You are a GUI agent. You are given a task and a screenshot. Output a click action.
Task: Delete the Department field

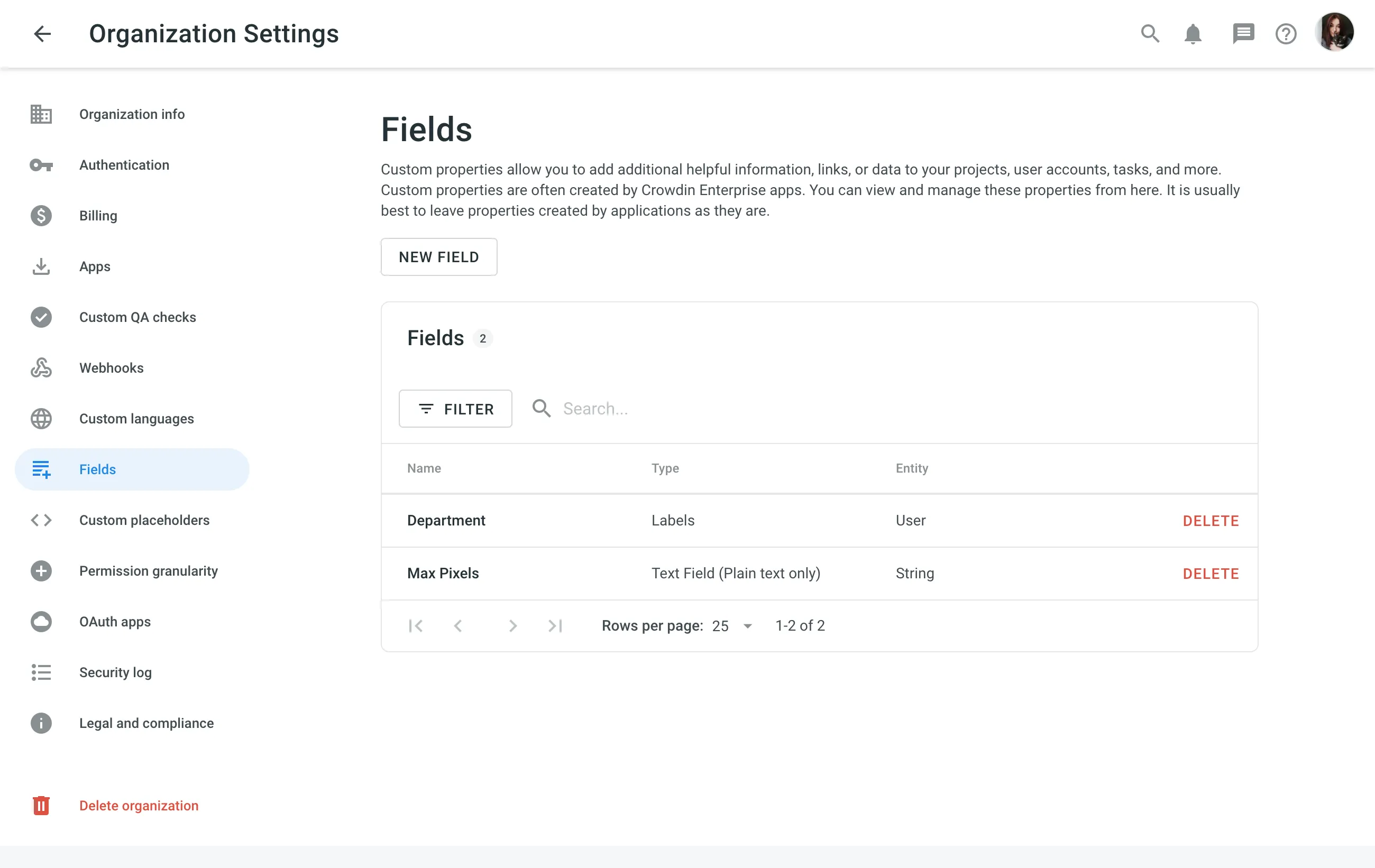click(x=1211, y=521)
